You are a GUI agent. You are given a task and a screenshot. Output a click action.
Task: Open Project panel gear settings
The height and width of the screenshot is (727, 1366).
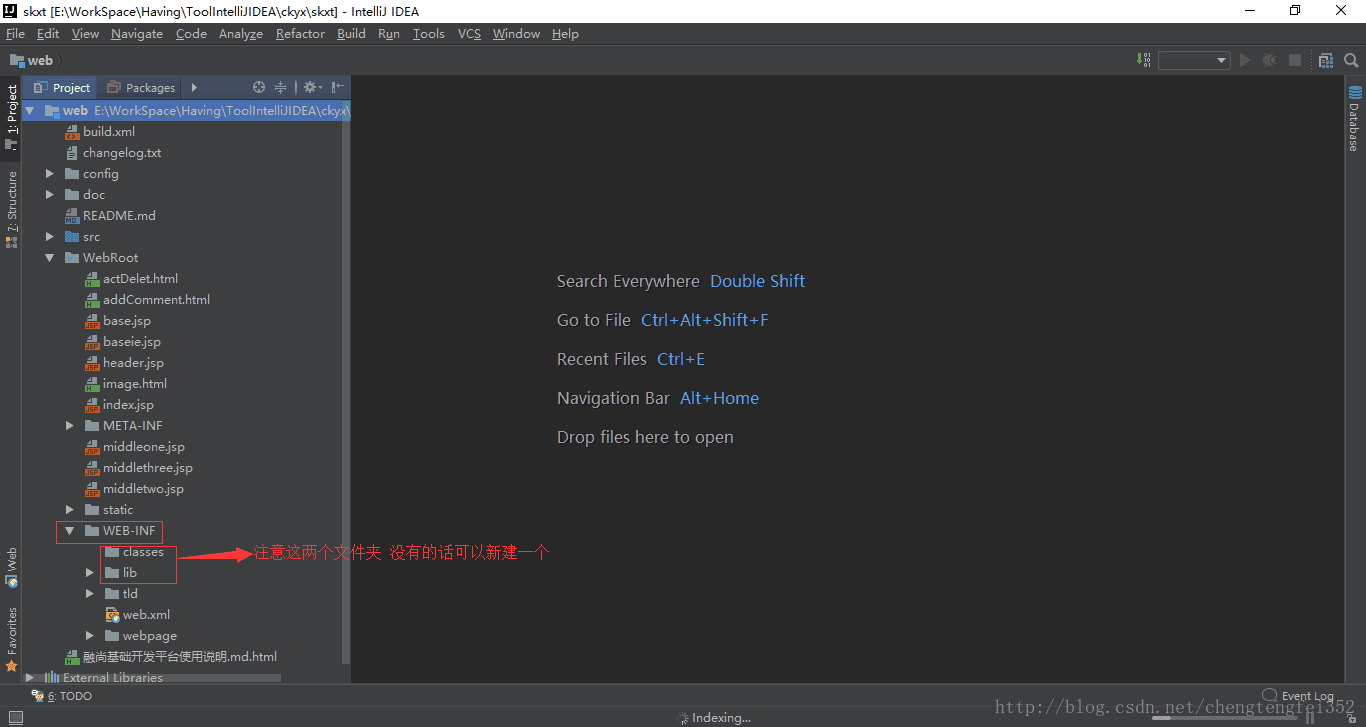point(312,87)
